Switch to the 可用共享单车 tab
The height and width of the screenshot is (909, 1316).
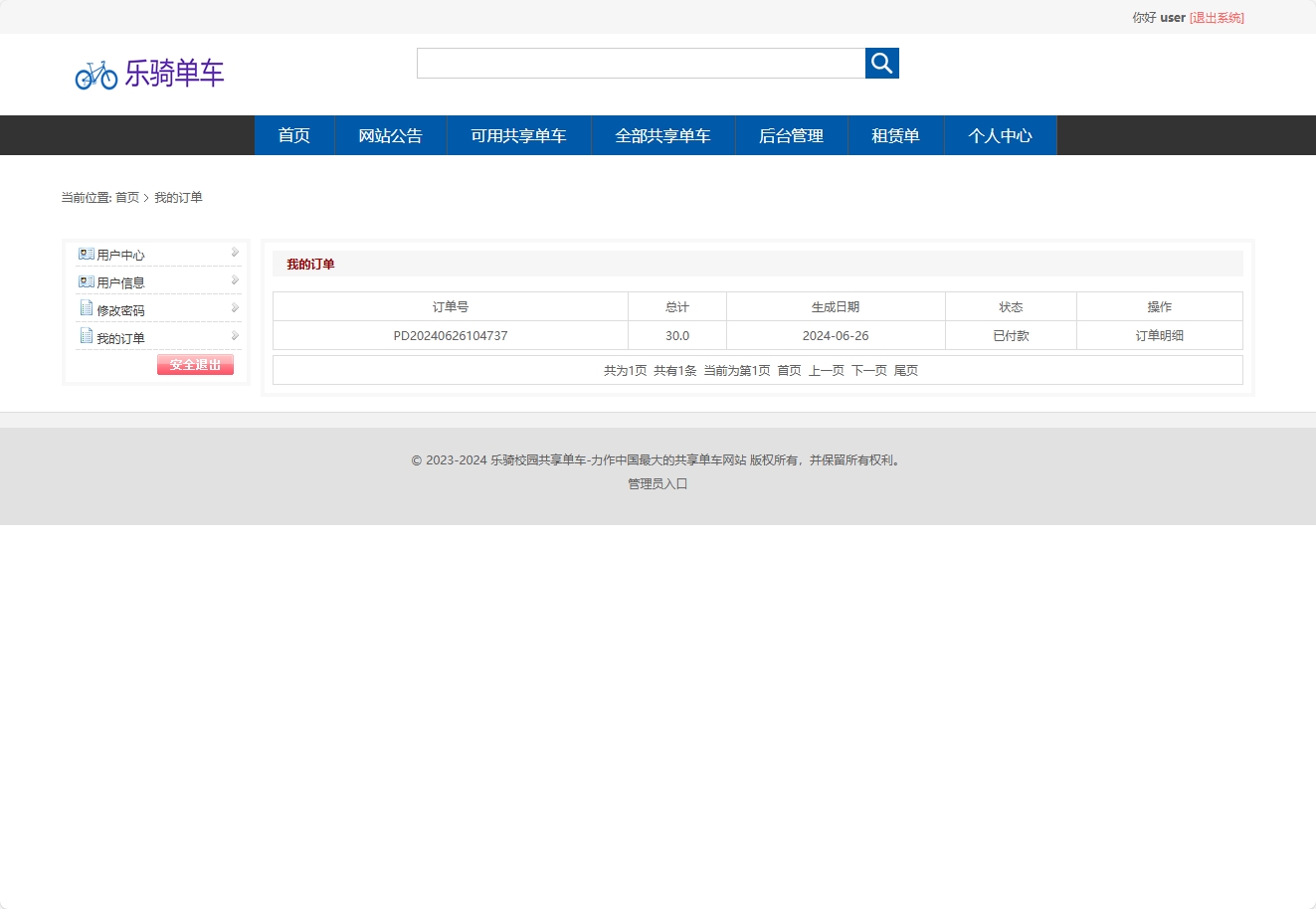[518, 135]
